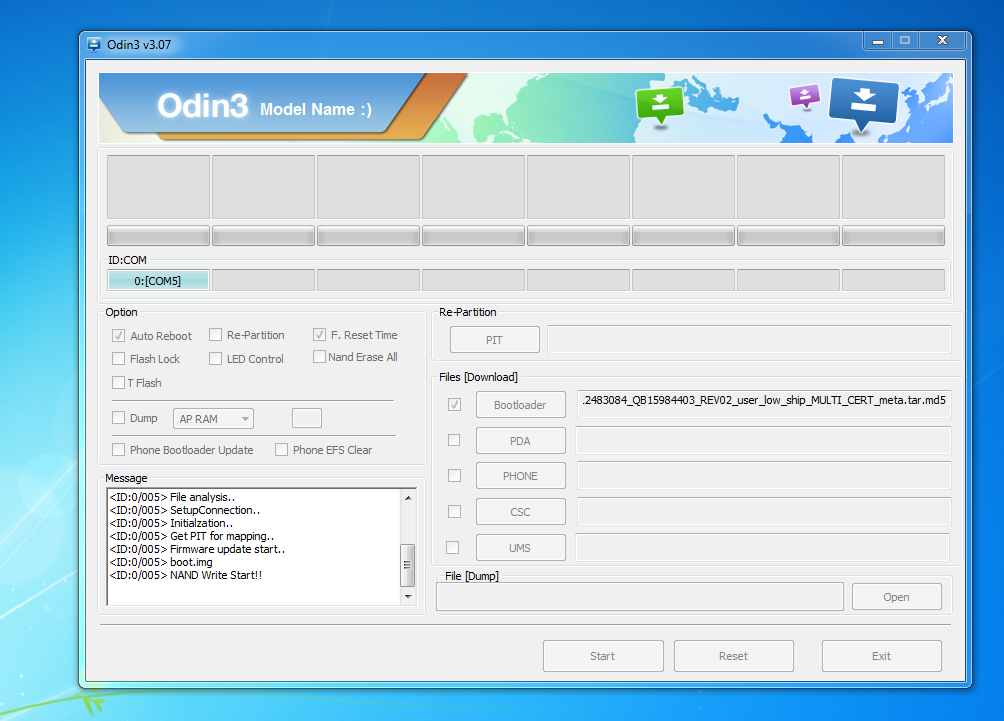The height and width of the screenshot is (721, 1004).
Task: Enable the LED Control checkbox
Action: coord(216,359)
